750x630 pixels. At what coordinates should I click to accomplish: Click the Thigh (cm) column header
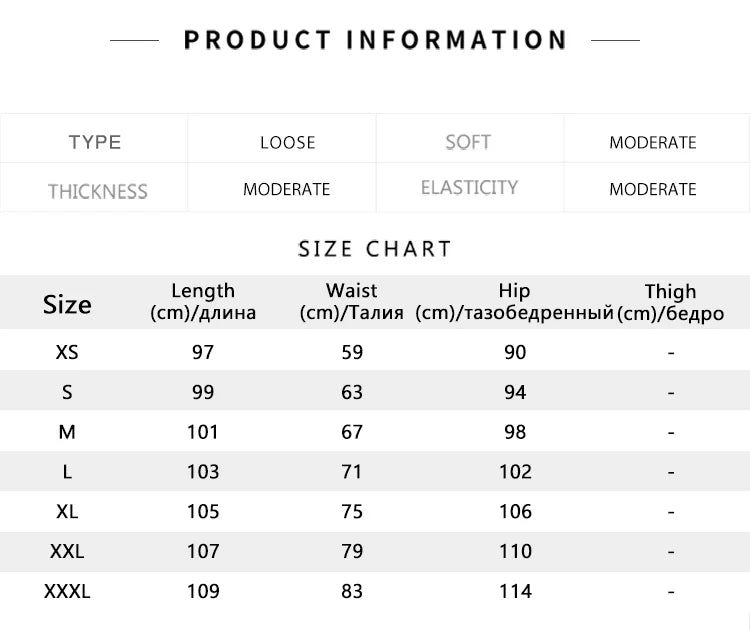670,302
